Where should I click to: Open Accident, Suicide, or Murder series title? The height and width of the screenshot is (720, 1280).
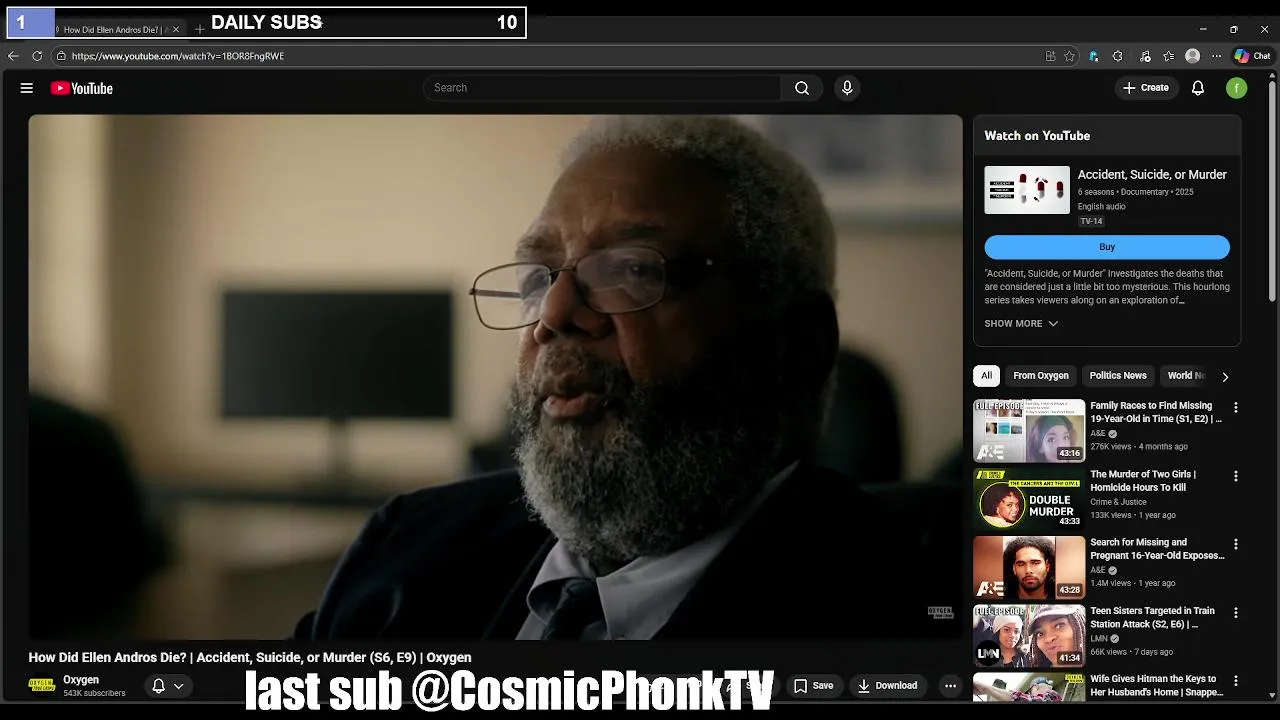pyautogui.click(x=1152, y=175)
